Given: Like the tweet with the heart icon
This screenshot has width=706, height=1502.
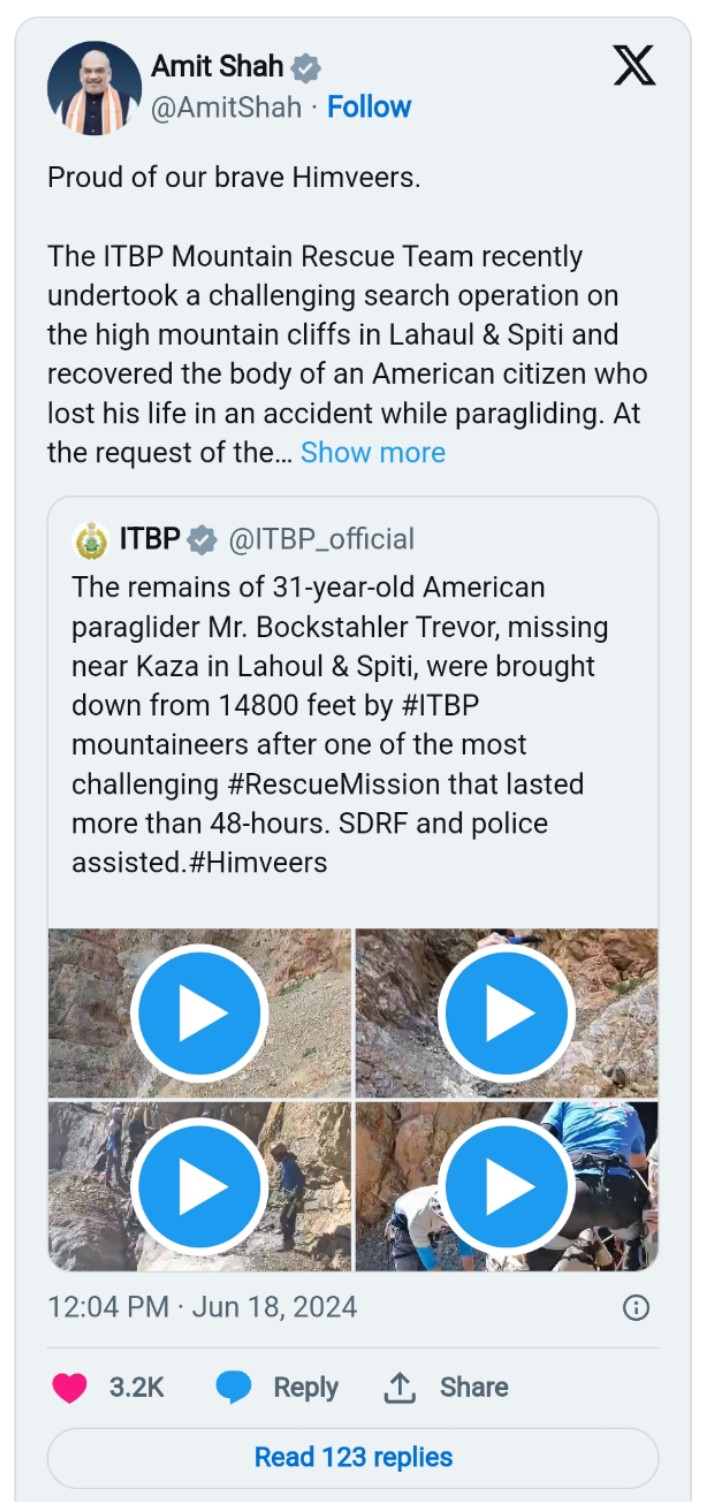Looking at the screenshot, I should coord(69,1387).
